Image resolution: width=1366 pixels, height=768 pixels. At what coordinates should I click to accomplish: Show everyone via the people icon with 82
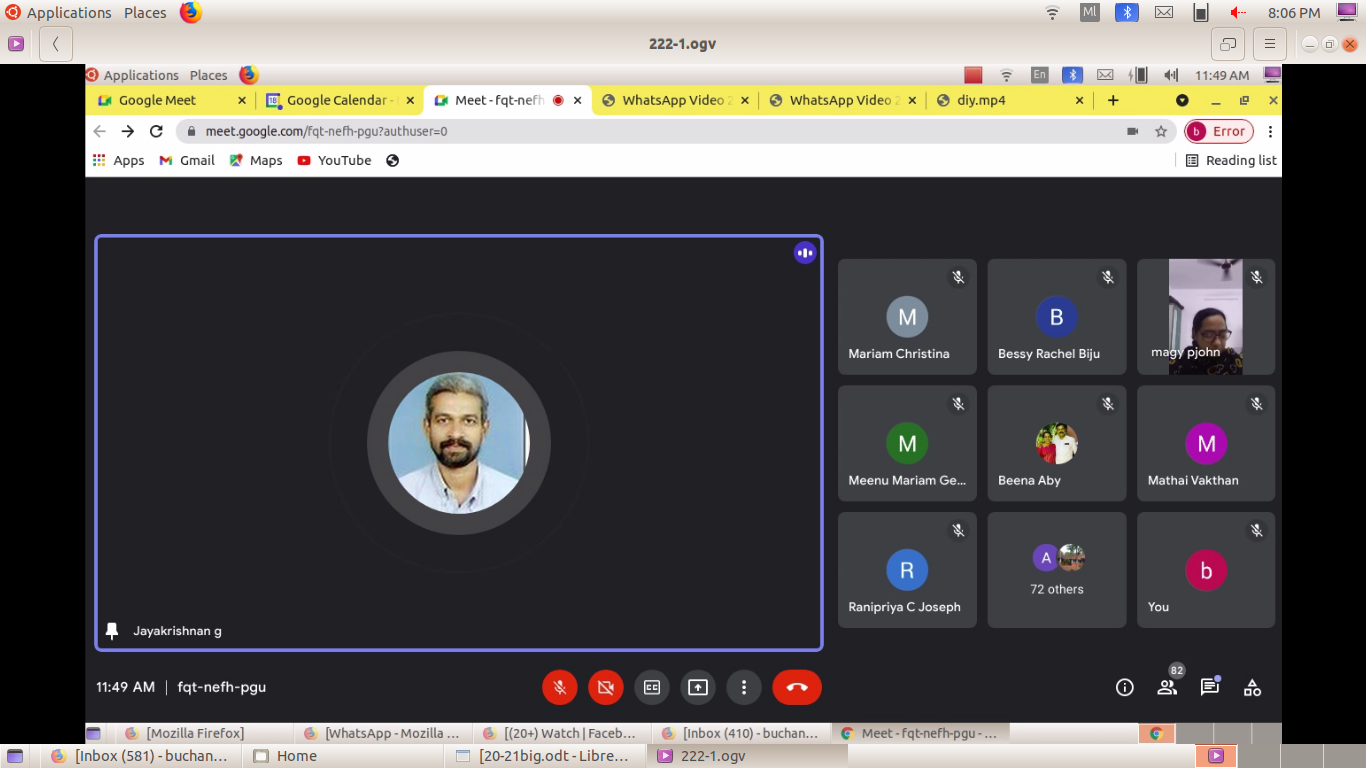pyautogui.click(x=1167, y=687)
